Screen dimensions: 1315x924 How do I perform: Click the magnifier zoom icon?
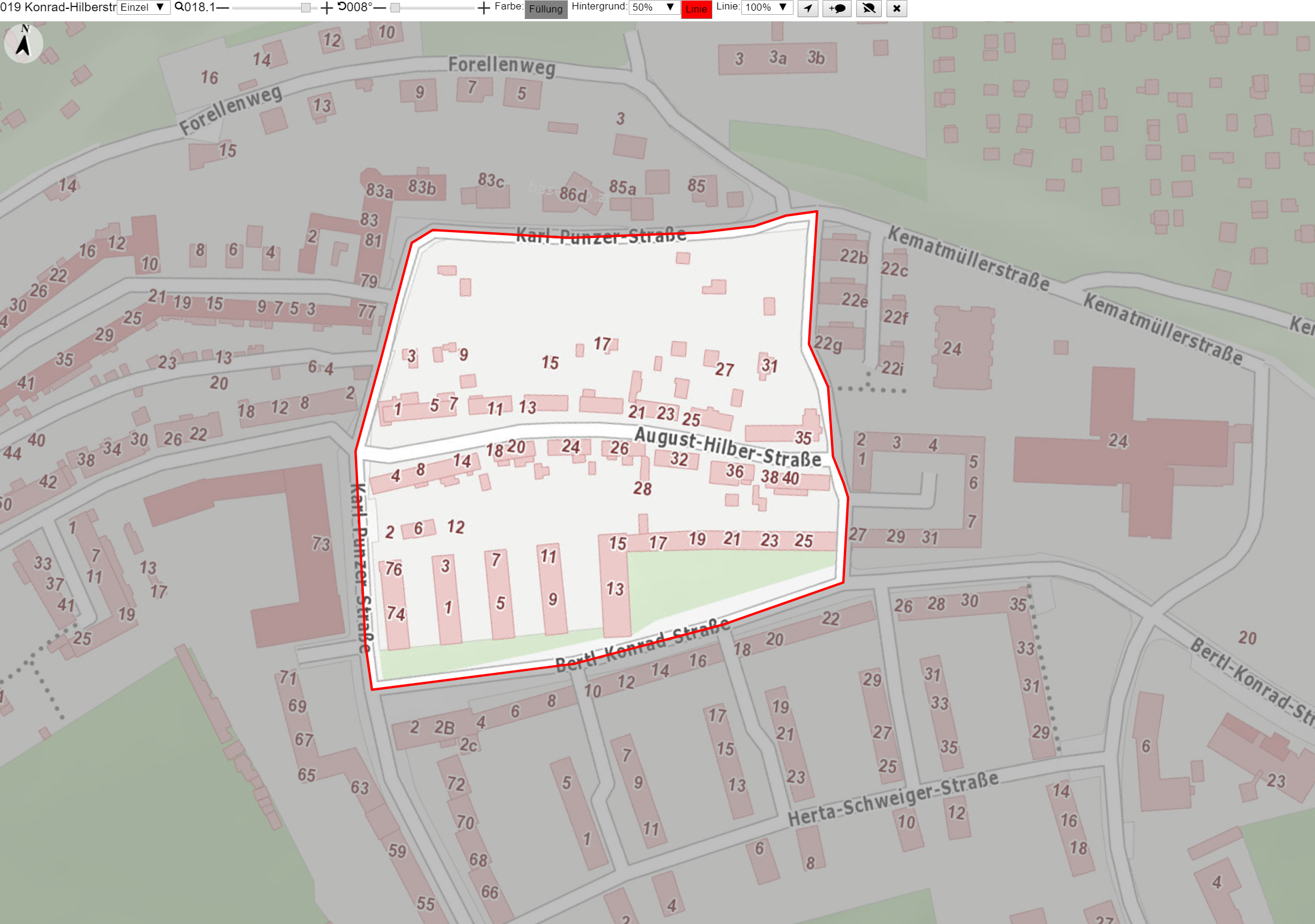(x=178, y=7)
